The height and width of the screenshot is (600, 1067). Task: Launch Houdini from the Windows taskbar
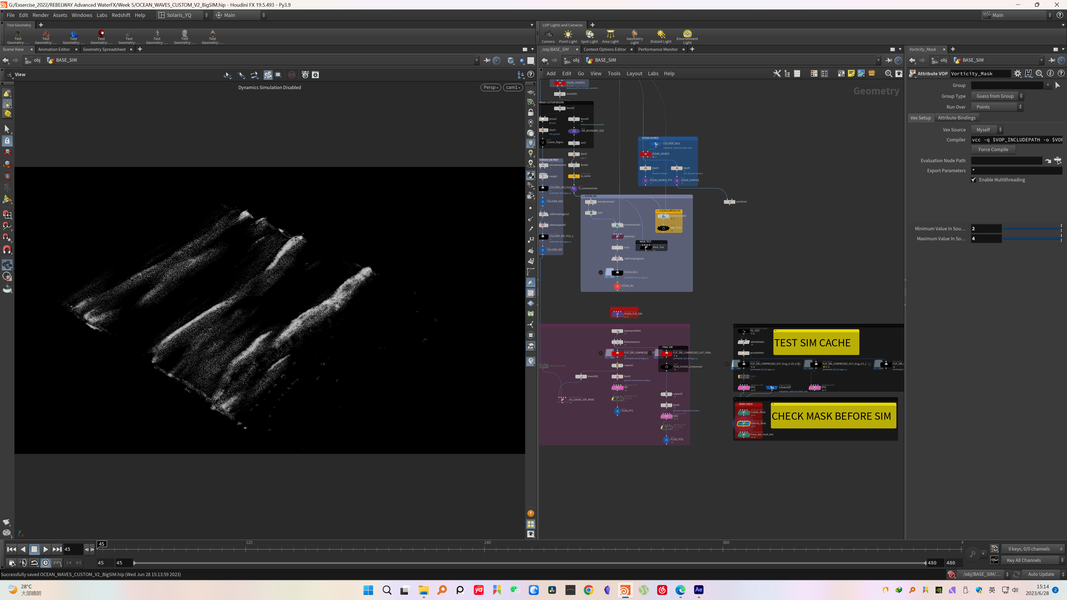pos(625,590)
